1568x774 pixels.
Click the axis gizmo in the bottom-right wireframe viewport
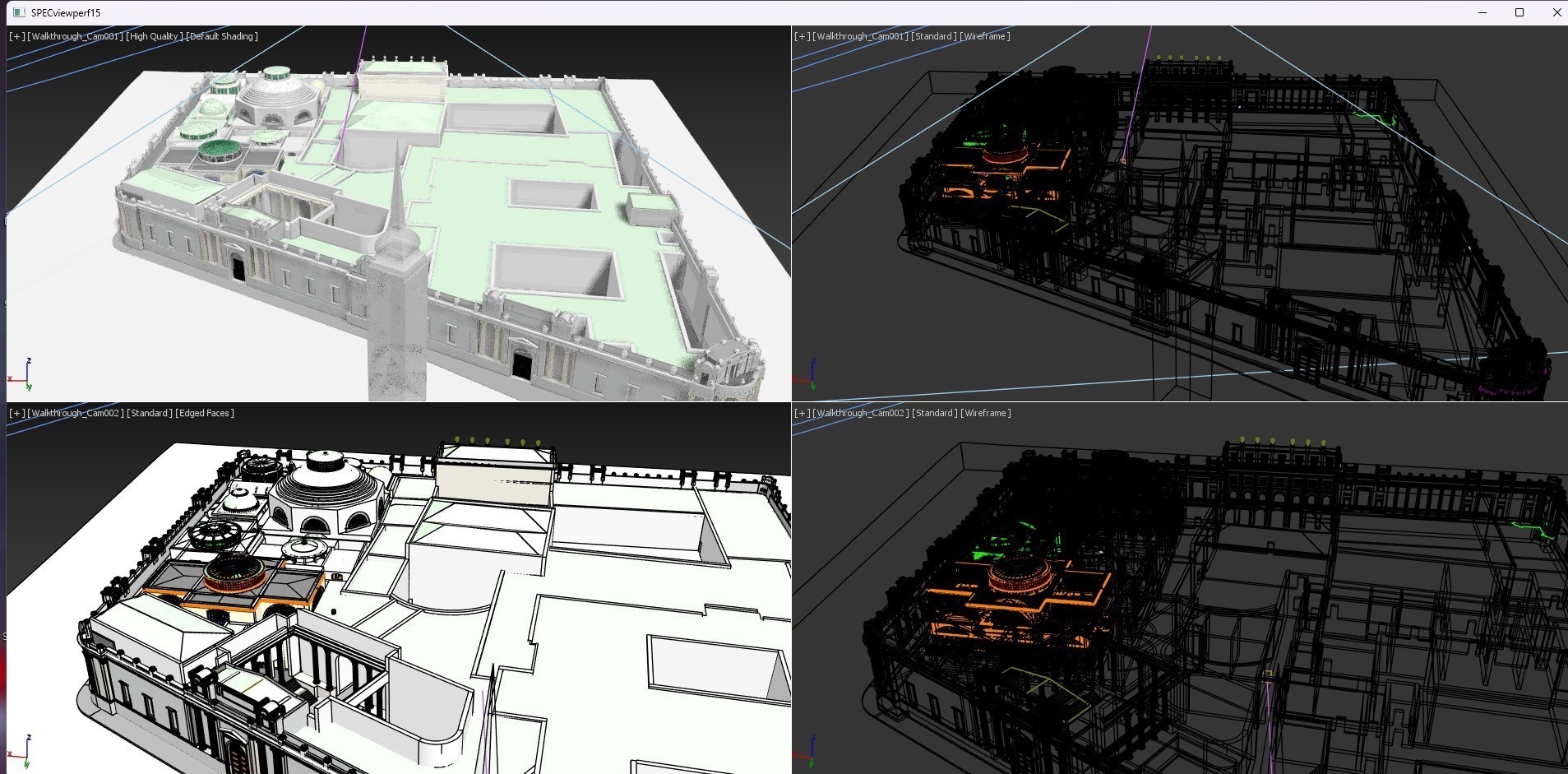point(807,751)
